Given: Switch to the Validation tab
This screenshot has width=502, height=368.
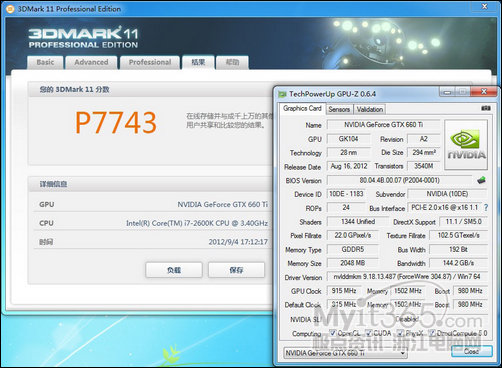Looking at the screenshot, I should (x=370, y=109).
